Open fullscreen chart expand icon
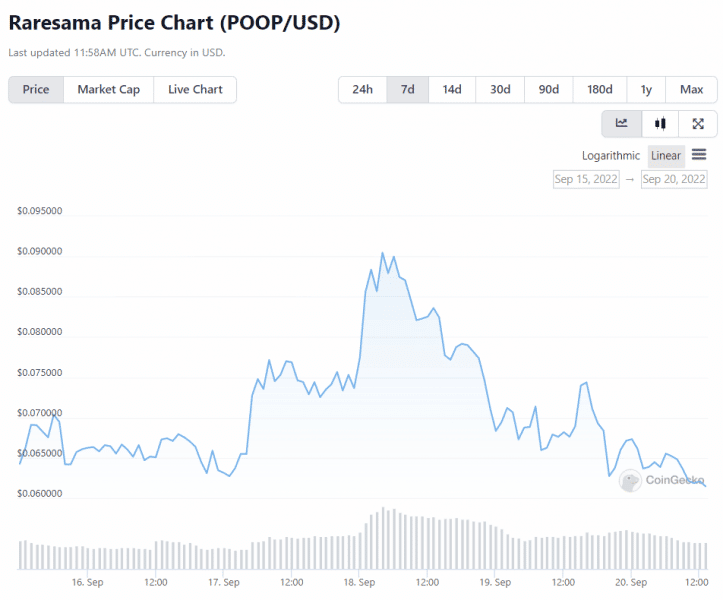Screen dimensions: 723x600 point(698,124)
